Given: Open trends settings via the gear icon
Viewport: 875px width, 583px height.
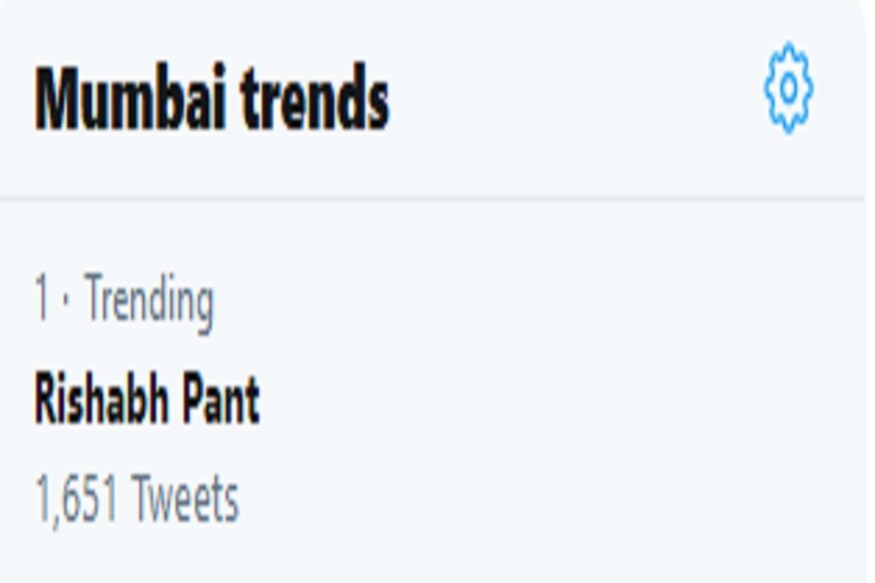Looking at the screenshot, I should (x=788, y=88).
